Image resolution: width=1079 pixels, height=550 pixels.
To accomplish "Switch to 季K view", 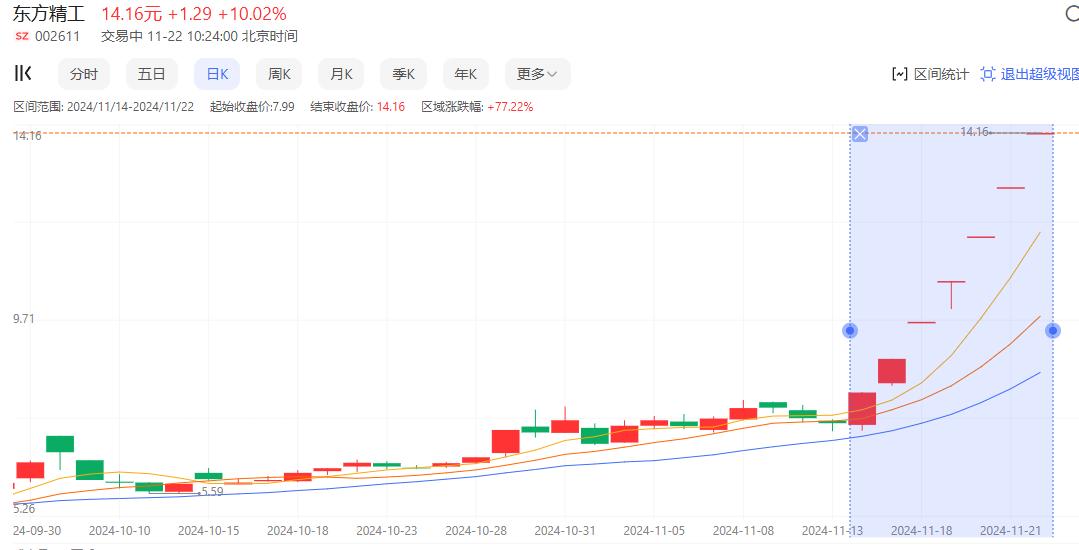I will pyautogui.click(x=403, y=74).
